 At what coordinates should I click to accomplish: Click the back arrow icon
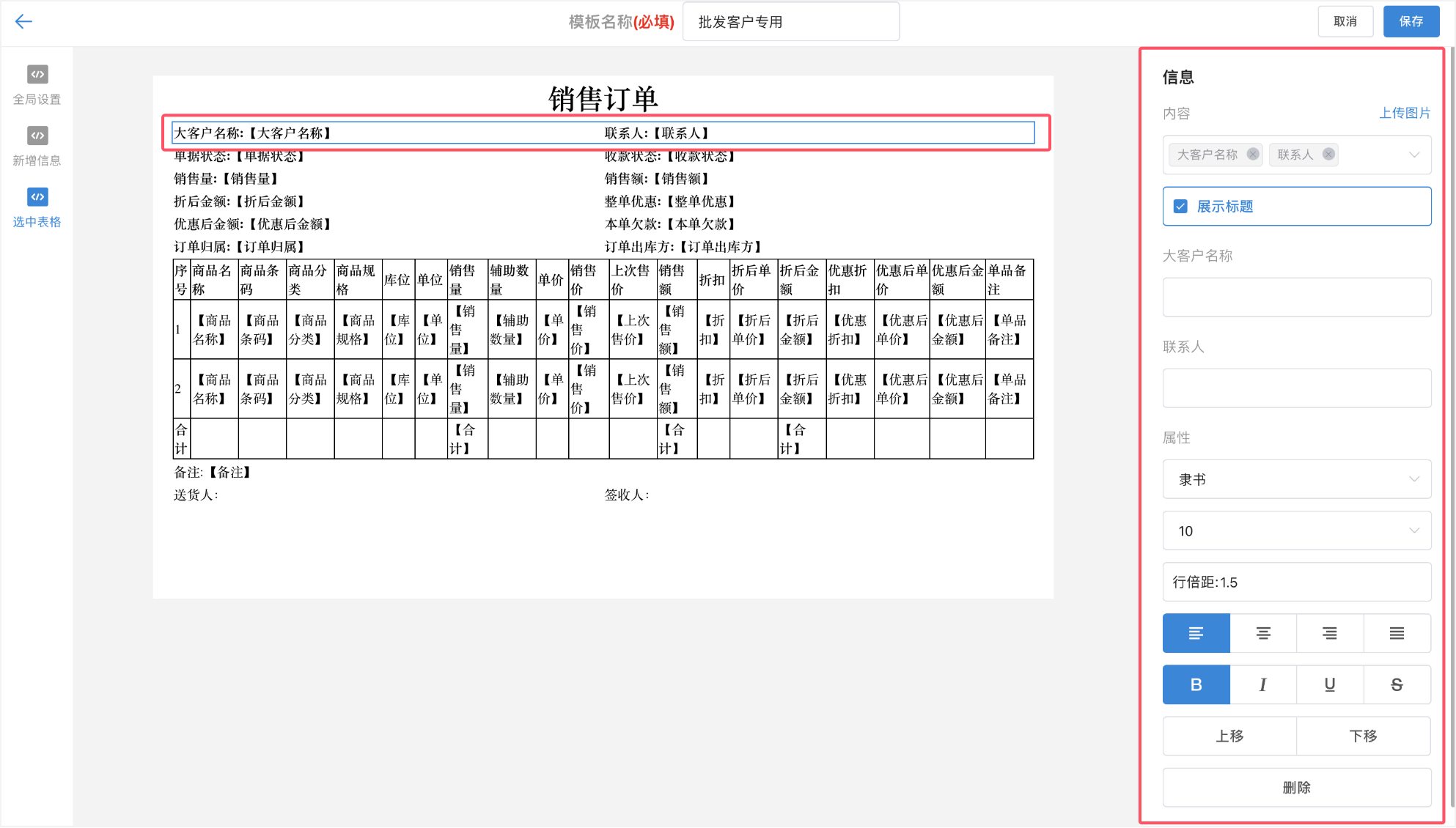(x=23, y=21)
